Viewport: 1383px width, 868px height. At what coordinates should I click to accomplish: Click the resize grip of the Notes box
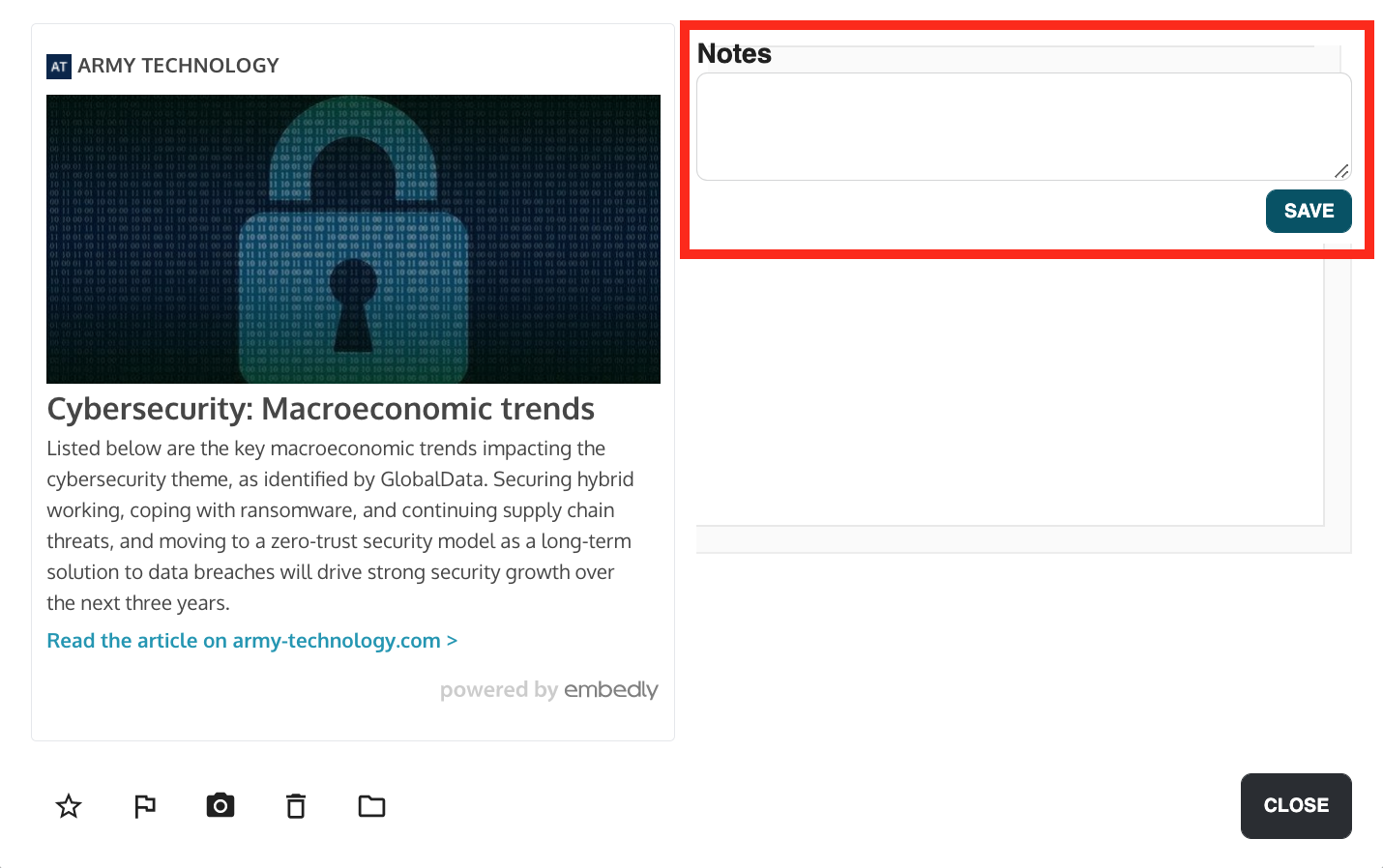point(1341,171)
